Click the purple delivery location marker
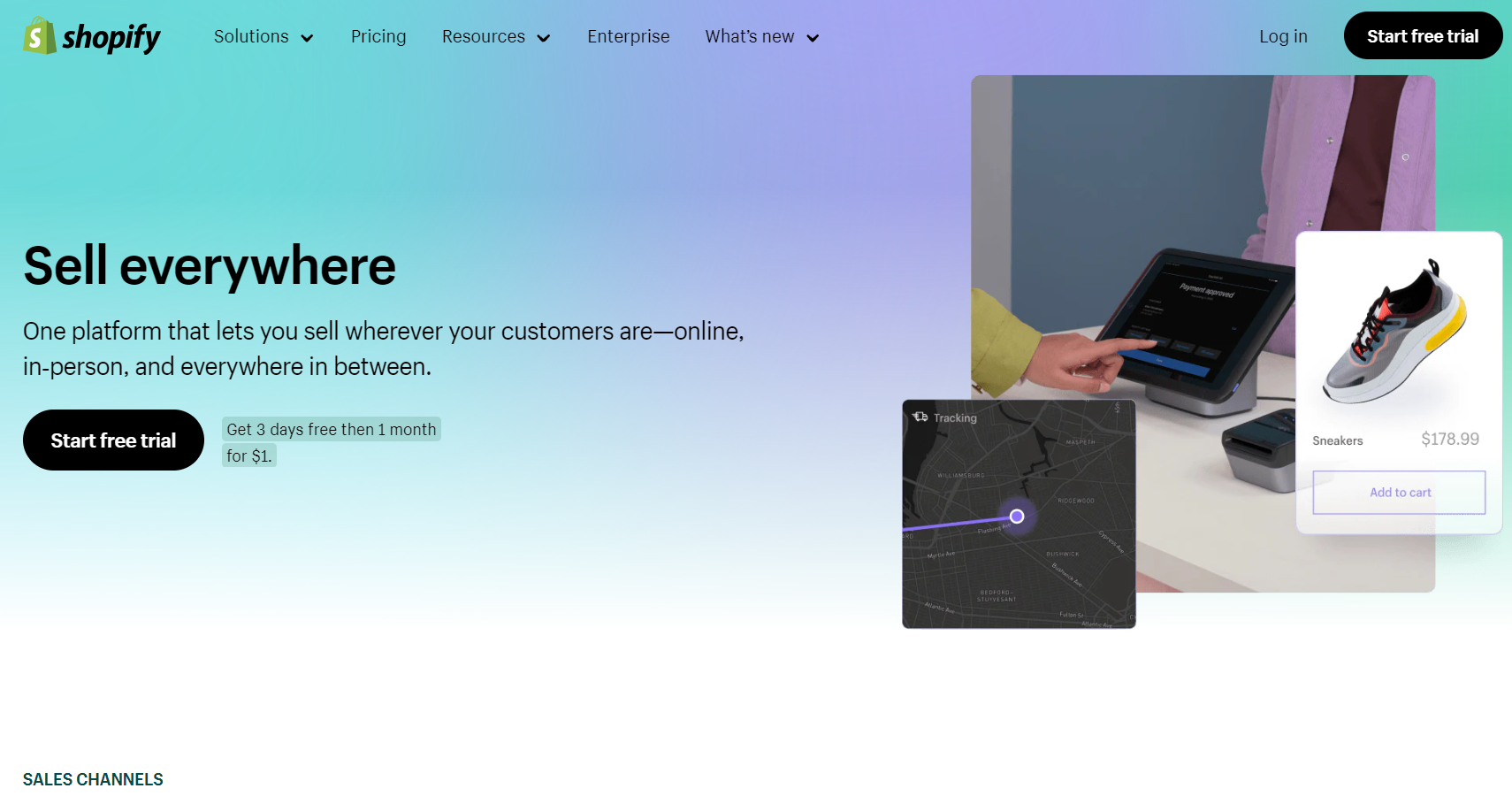 (x=1016, y=516)
